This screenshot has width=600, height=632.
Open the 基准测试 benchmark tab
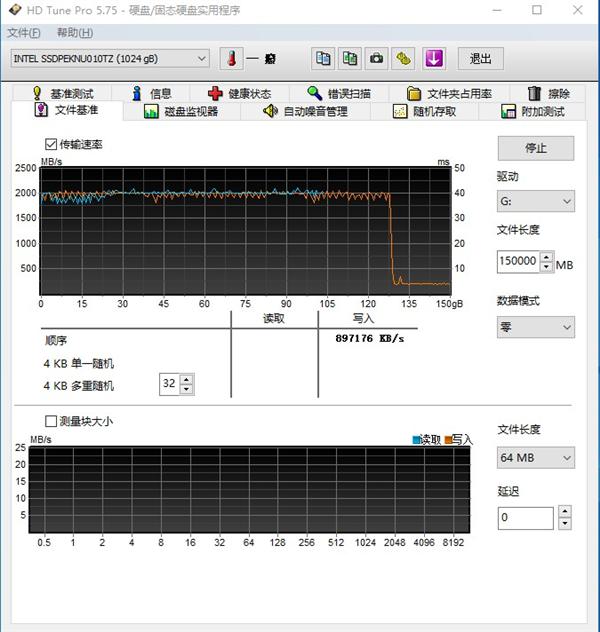click(63, 94)
